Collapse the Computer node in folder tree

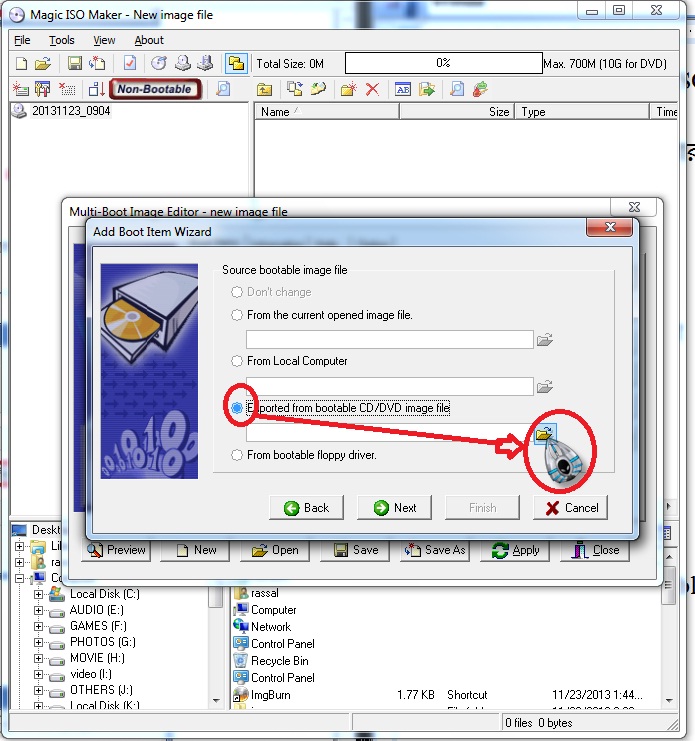(x=19, y=578)
